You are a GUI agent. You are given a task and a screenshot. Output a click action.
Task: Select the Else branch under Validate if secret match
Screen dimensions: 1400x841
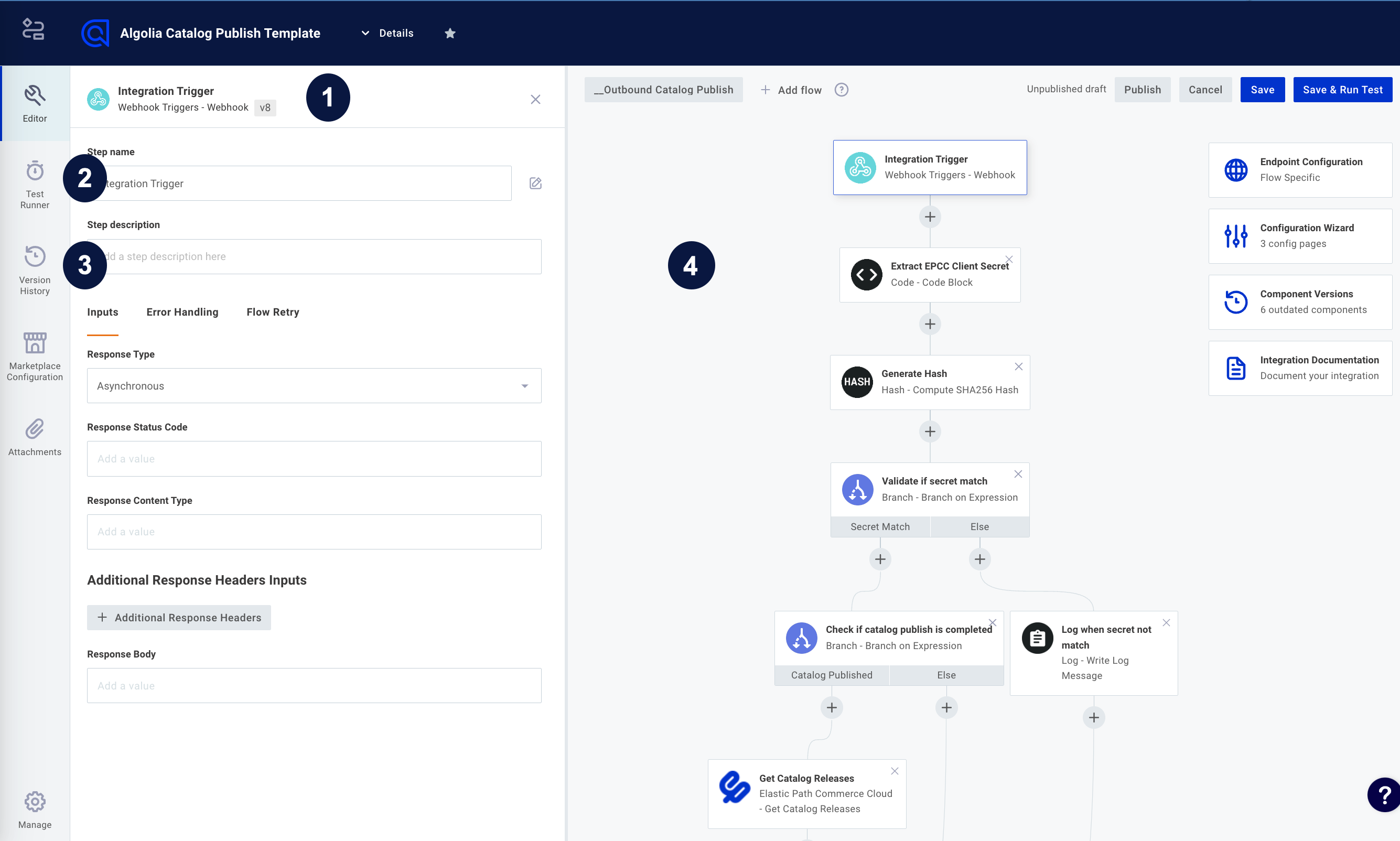coord(979,526)
